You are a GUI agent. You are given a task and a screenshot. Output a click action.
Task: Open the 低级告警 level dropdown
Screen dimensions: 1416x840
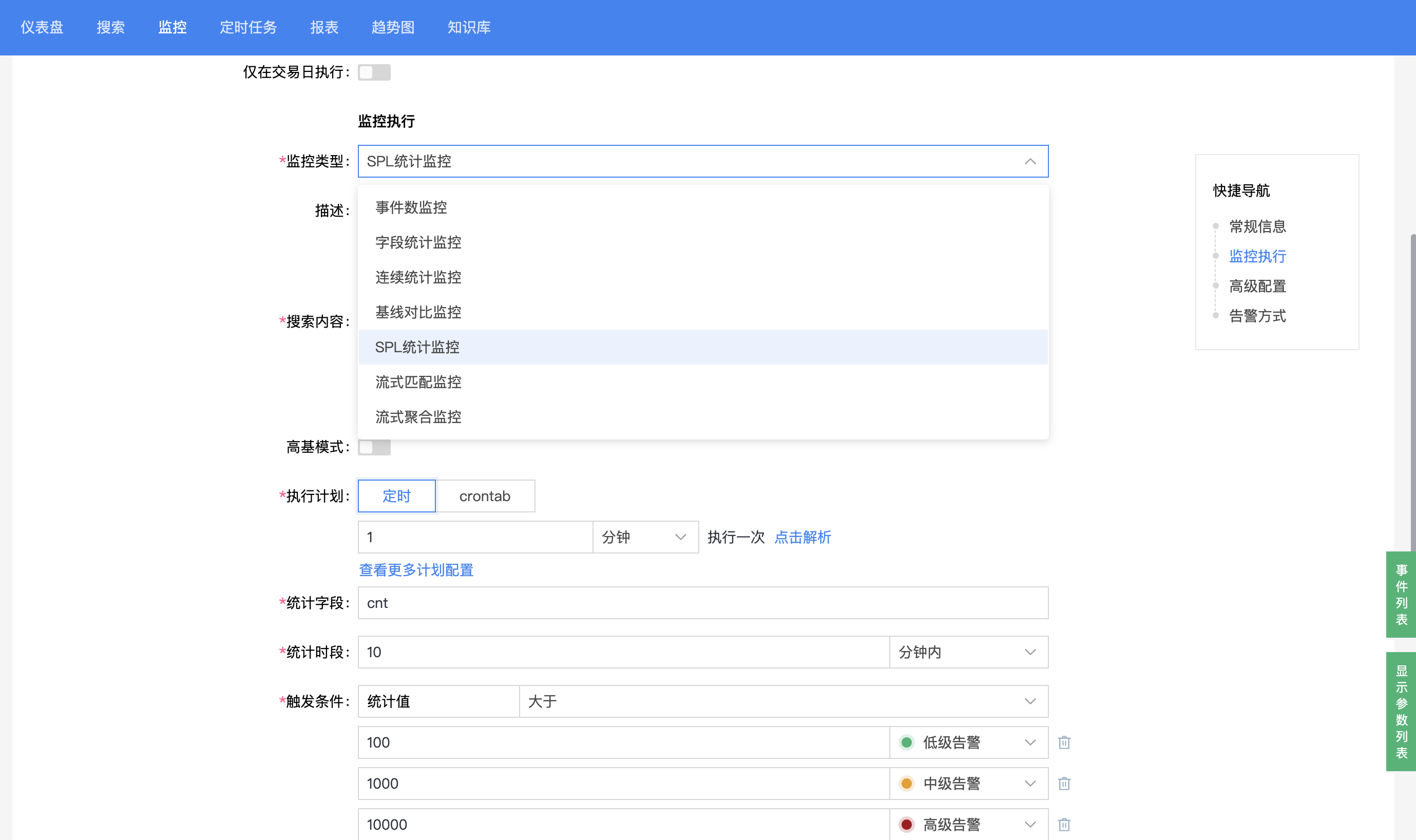[968, 742]
